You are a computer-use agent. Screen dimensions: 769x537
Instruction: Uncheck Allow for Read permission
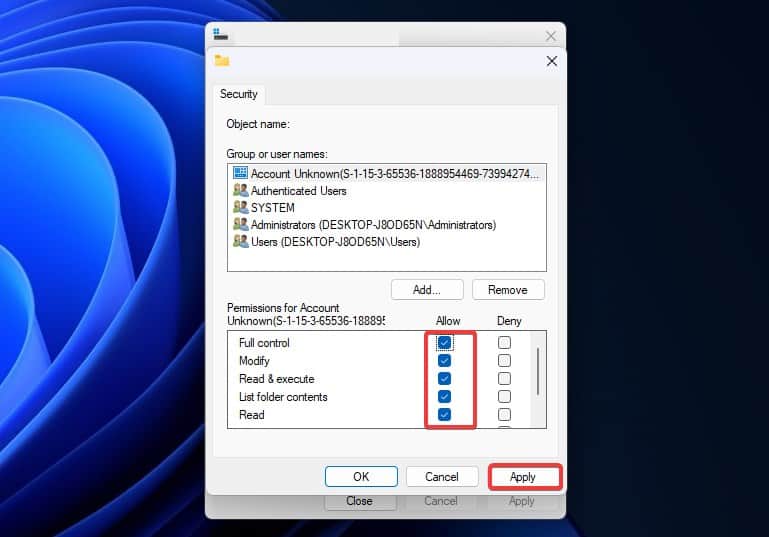(x=444, y=414)
